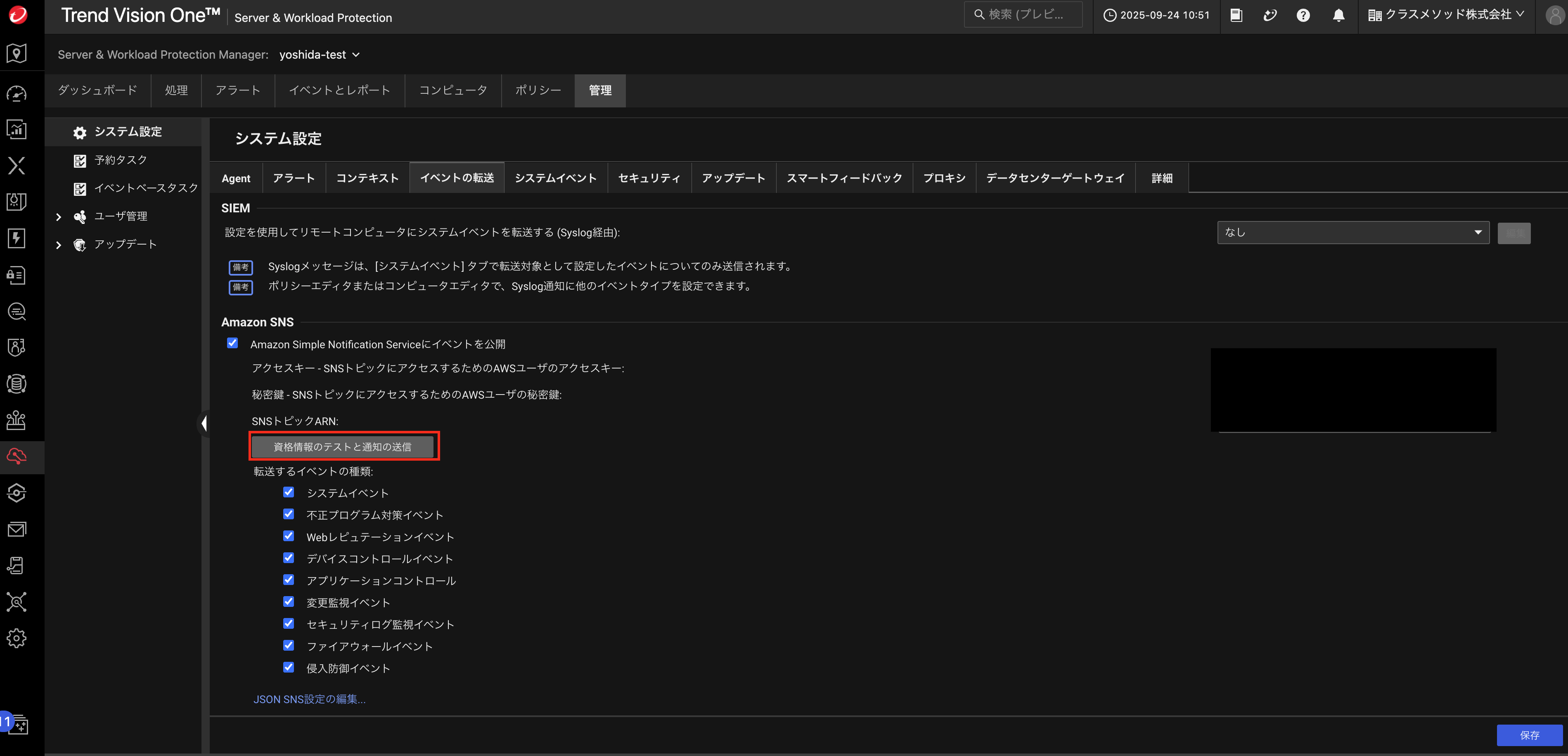Open the Syslog configuration なし dropdown

[x=1353, y=233]
